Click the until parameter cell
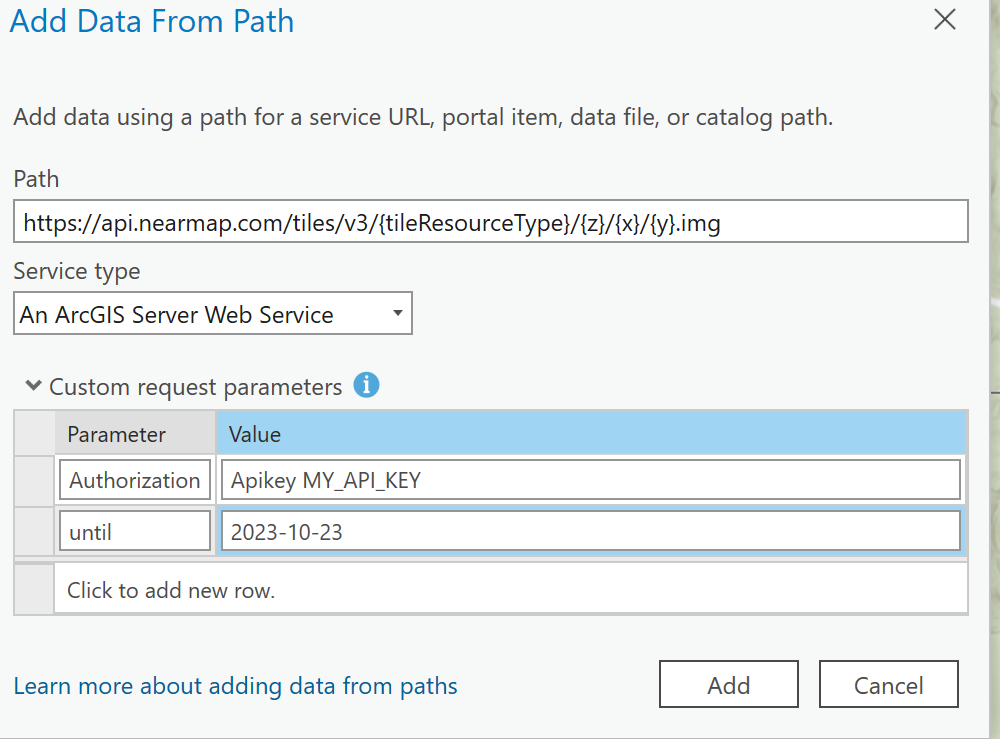 134,531
